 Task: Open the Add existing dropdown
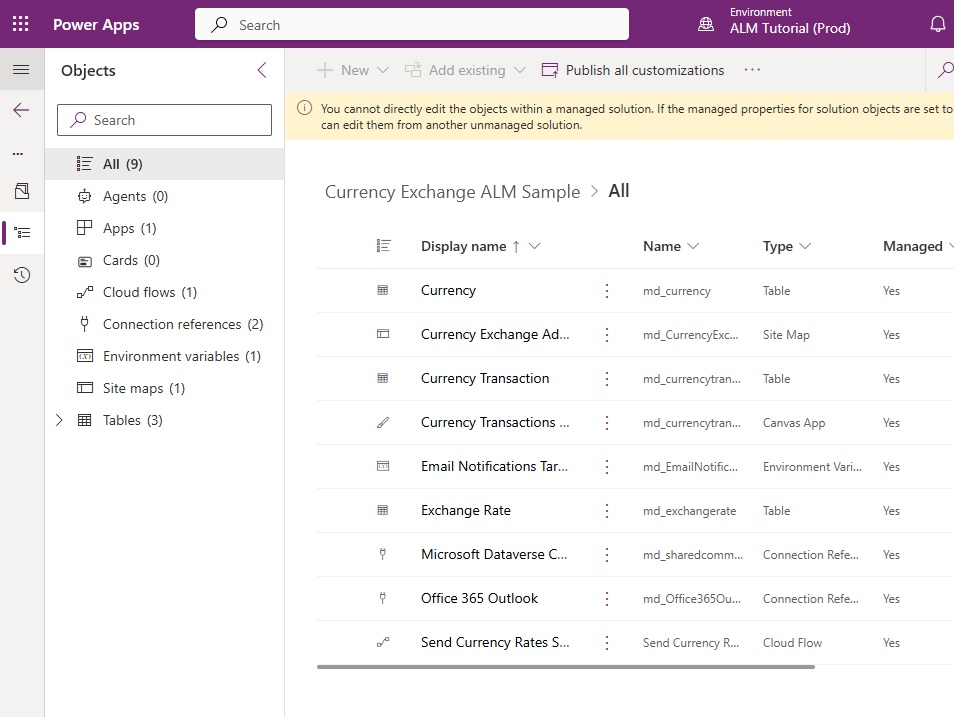(465, 70)
